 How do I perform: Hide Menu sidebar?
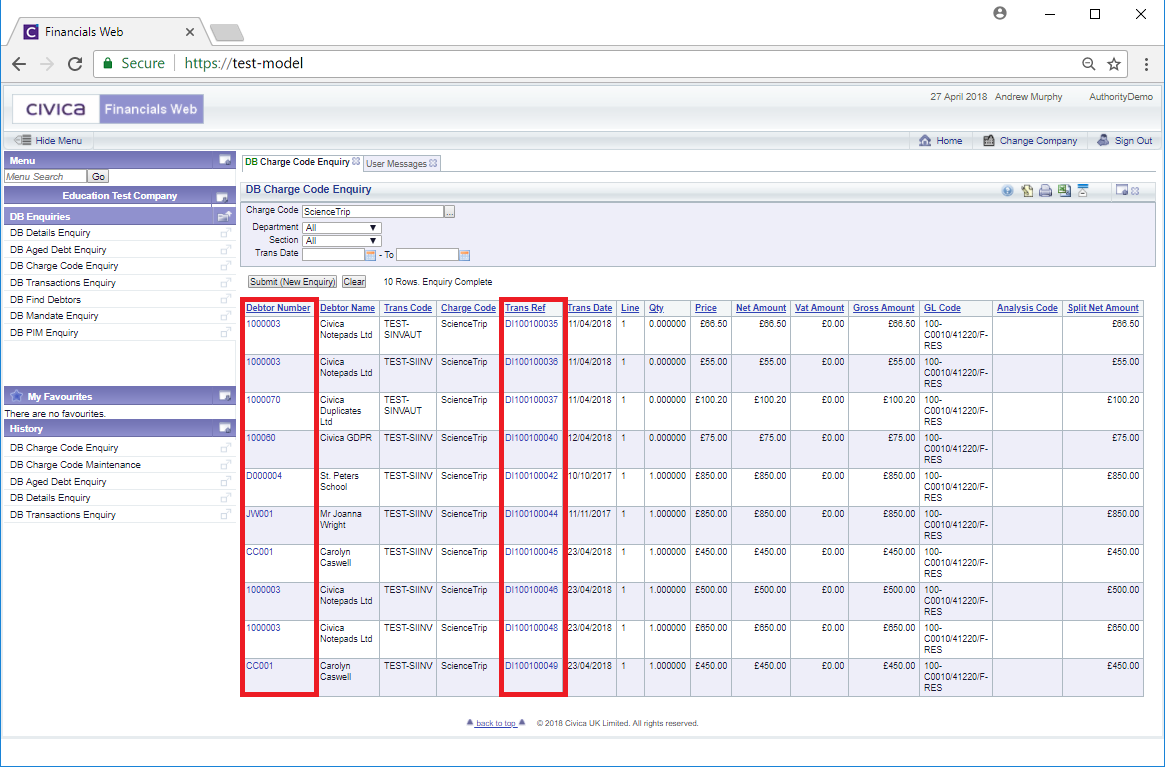click(x=49, y=140)
